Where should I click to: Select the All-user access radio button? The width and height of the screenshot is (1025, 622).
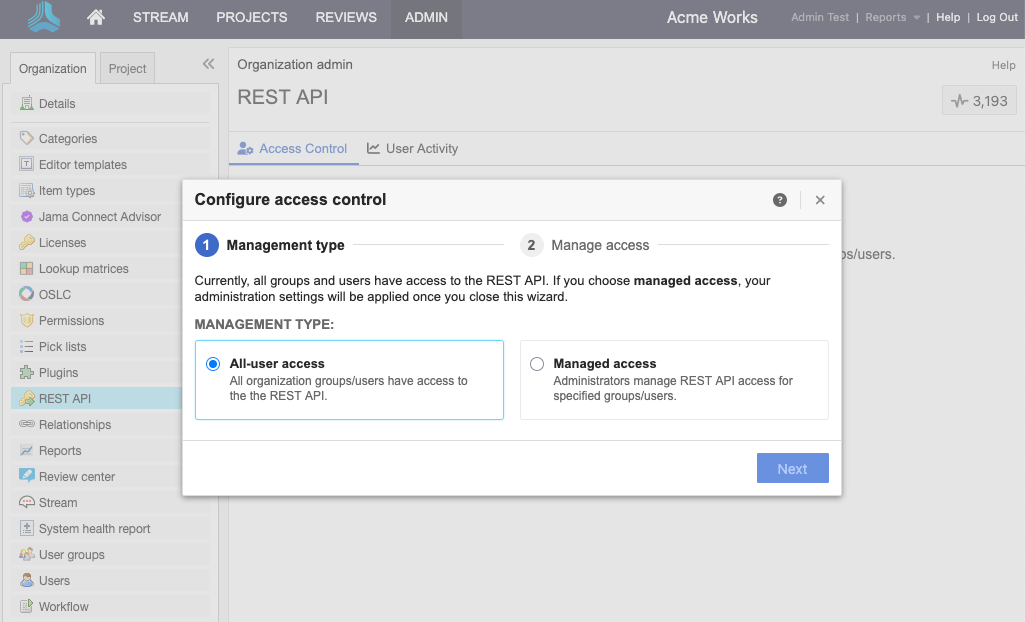click(x=212, y=364)
